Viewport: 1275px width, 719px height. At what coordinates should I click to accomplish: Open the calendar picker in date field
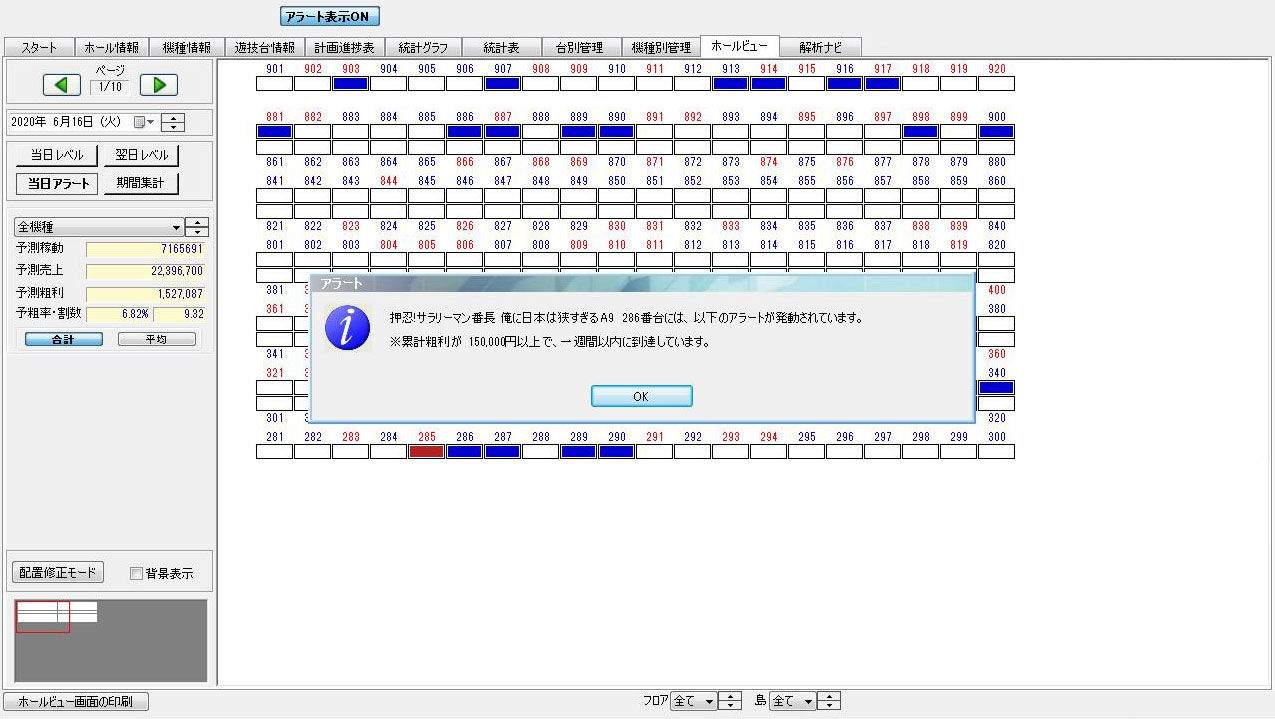click(140, 122)
